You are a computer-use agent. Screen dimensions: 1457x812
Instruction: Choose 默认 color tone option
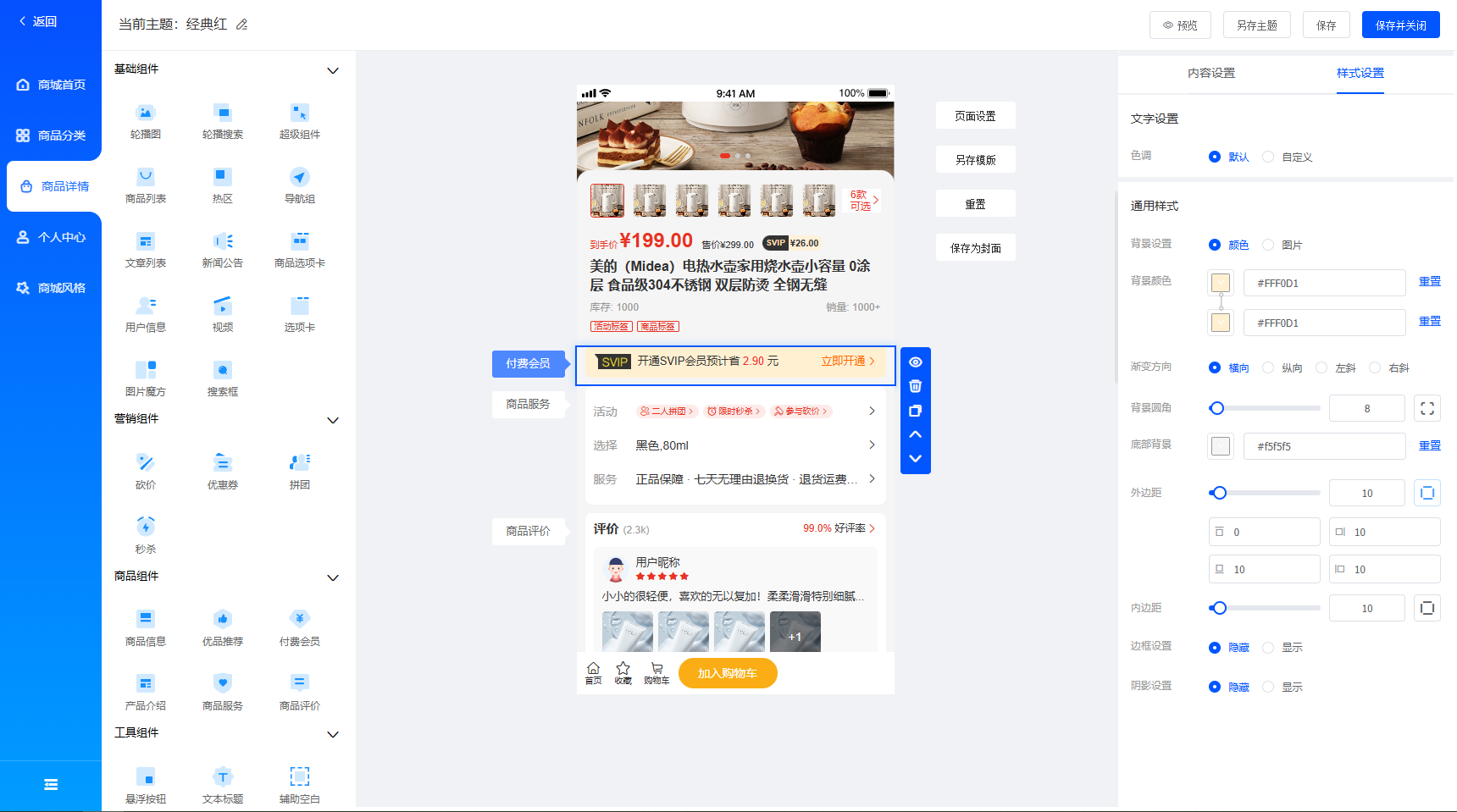coord(1229,157)
